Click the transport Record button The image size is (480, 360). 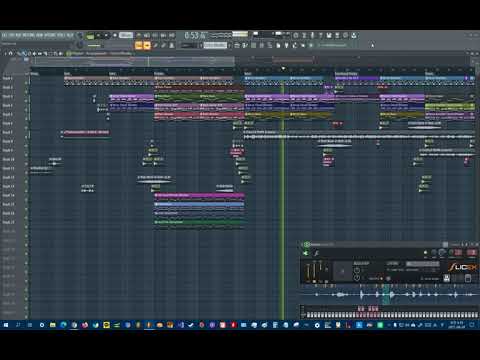[115, 35]
